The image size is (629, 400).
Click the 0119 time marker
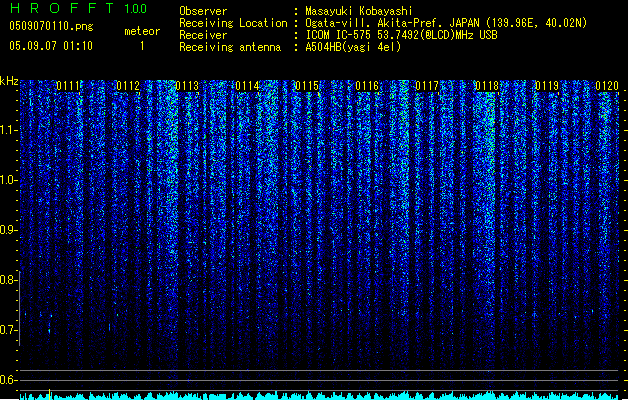[547, 86]
